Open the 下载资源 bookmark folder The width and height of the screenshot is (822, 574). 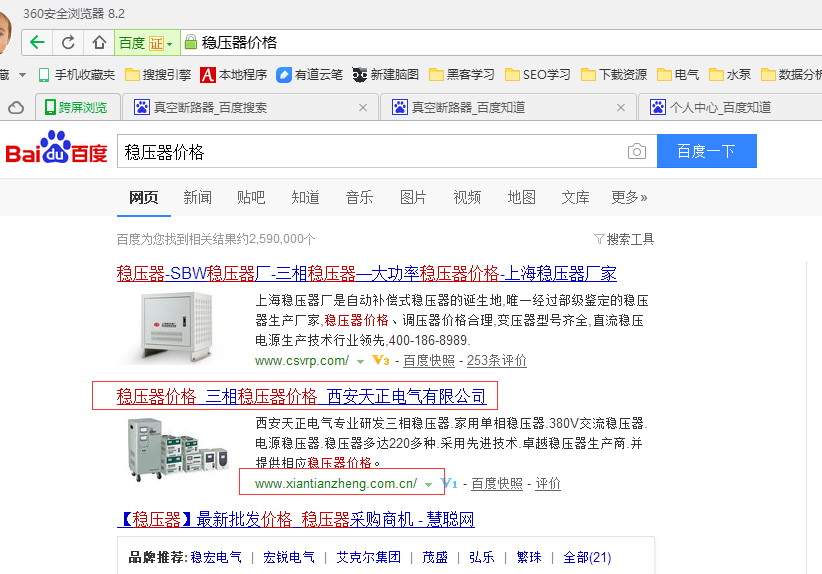point(614,75)
